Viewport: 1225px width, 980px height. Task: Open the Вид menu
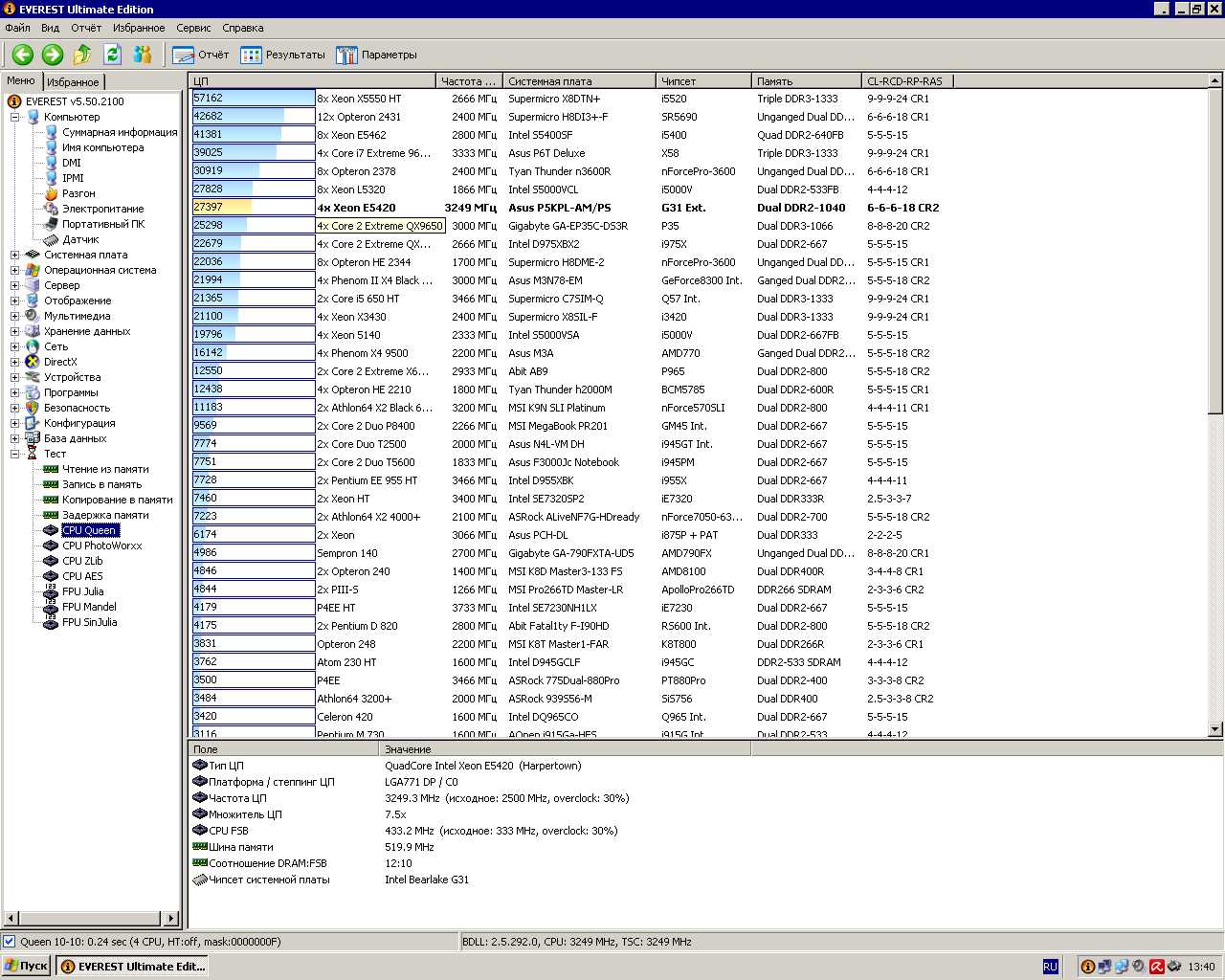point(51,28)
